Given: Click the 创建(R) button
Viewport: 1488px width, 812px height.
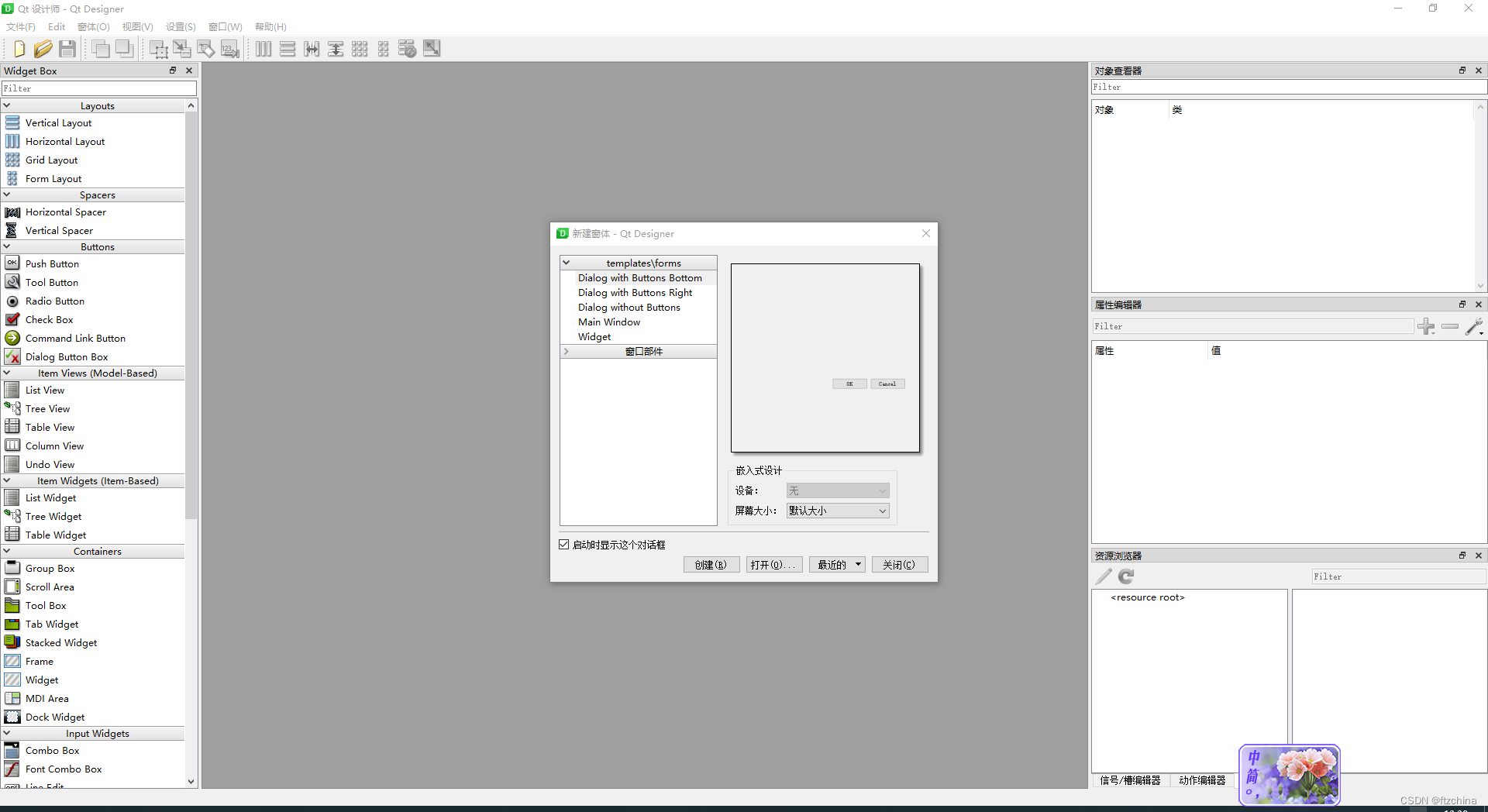Looking at the screenshot, I should click(x=711, y=565).
